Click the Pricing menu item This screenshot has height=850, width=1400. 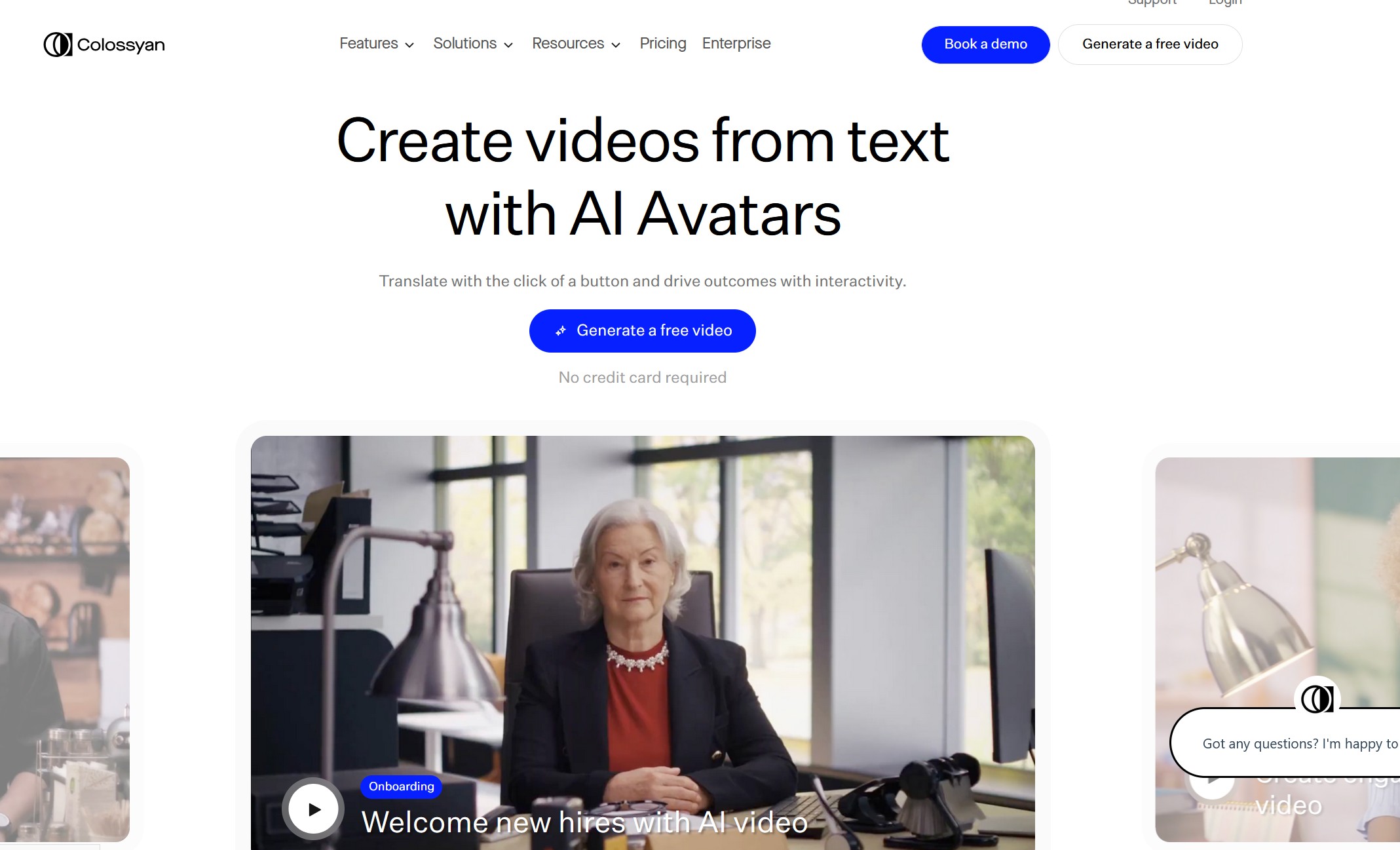(x=662, y=43)
